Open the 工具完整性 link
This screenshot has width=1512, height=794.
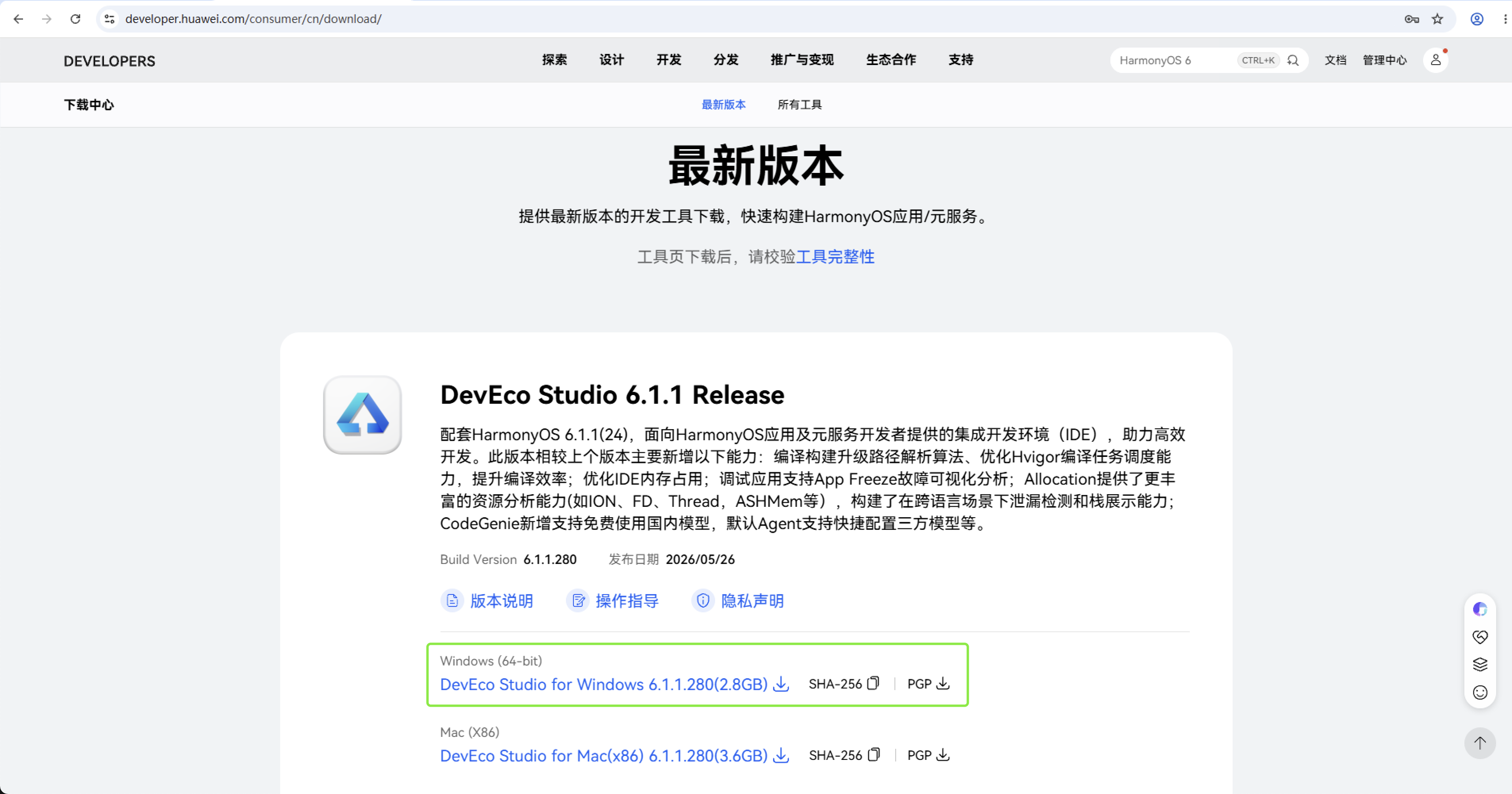(x=835, y=257)
